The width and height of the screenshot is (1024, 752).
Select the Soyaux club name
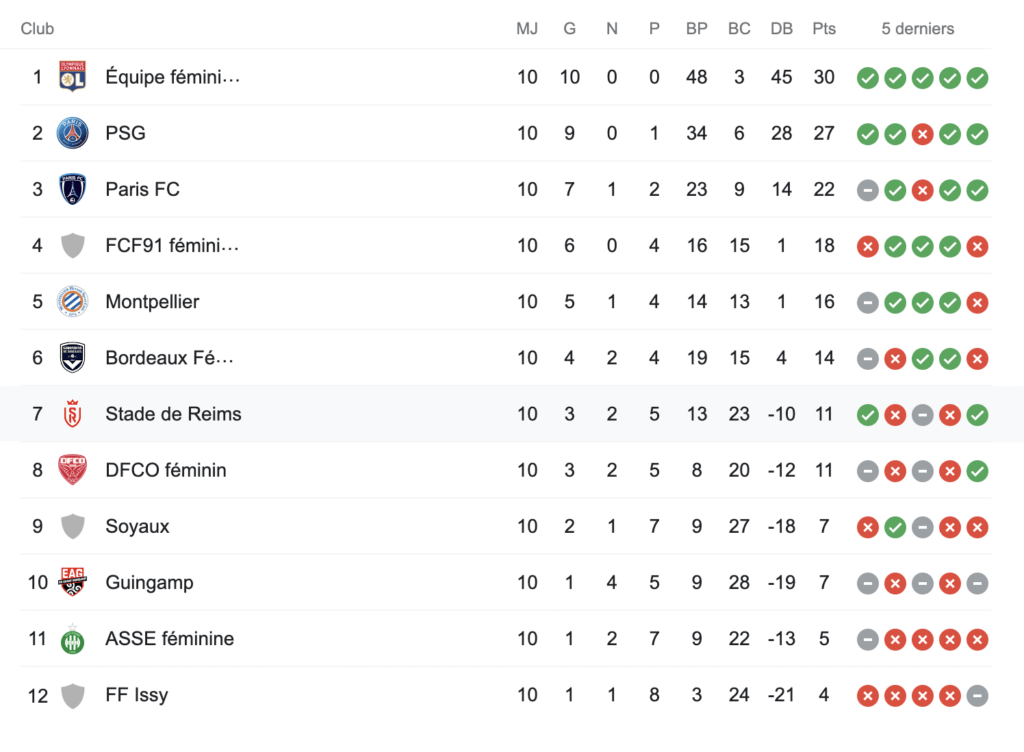tap(137, 526)
